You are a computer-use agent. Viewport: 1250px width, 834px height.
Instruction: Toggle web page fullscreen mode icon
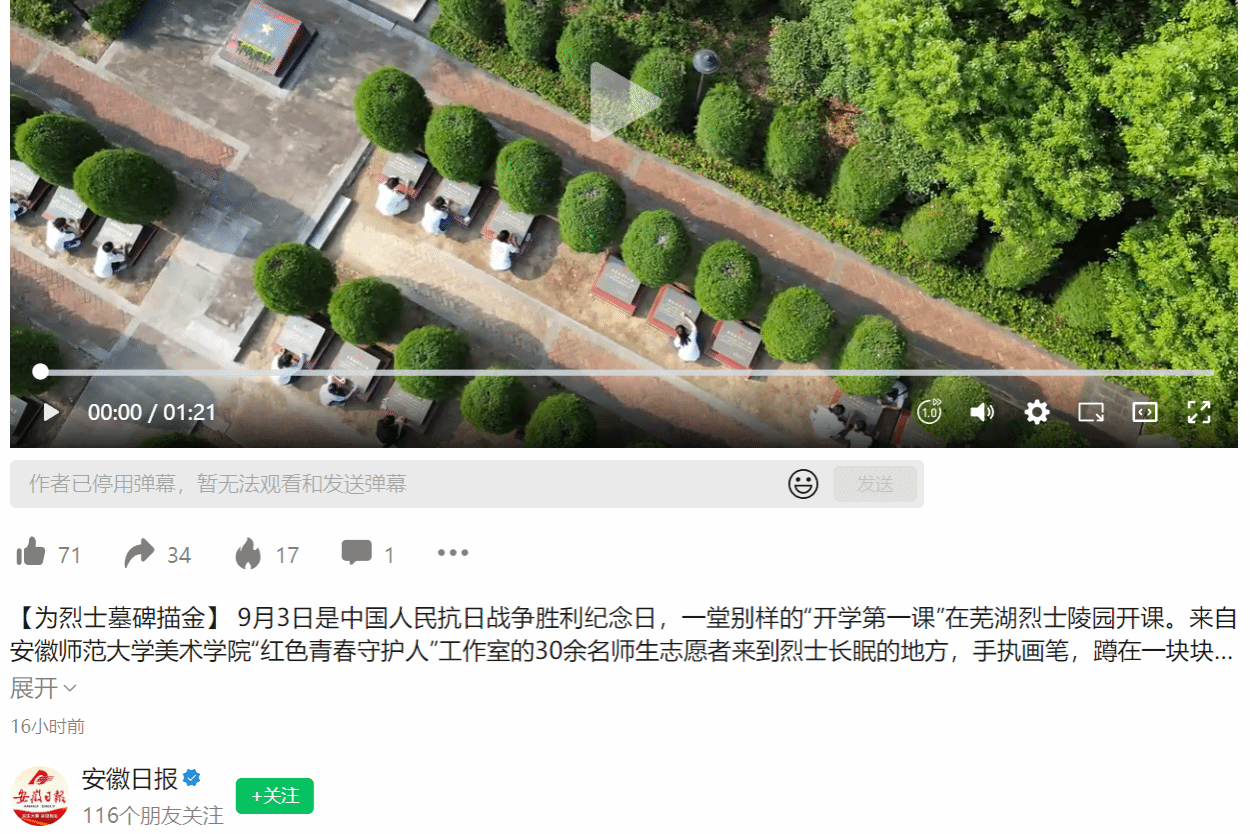pos(1145,412)
